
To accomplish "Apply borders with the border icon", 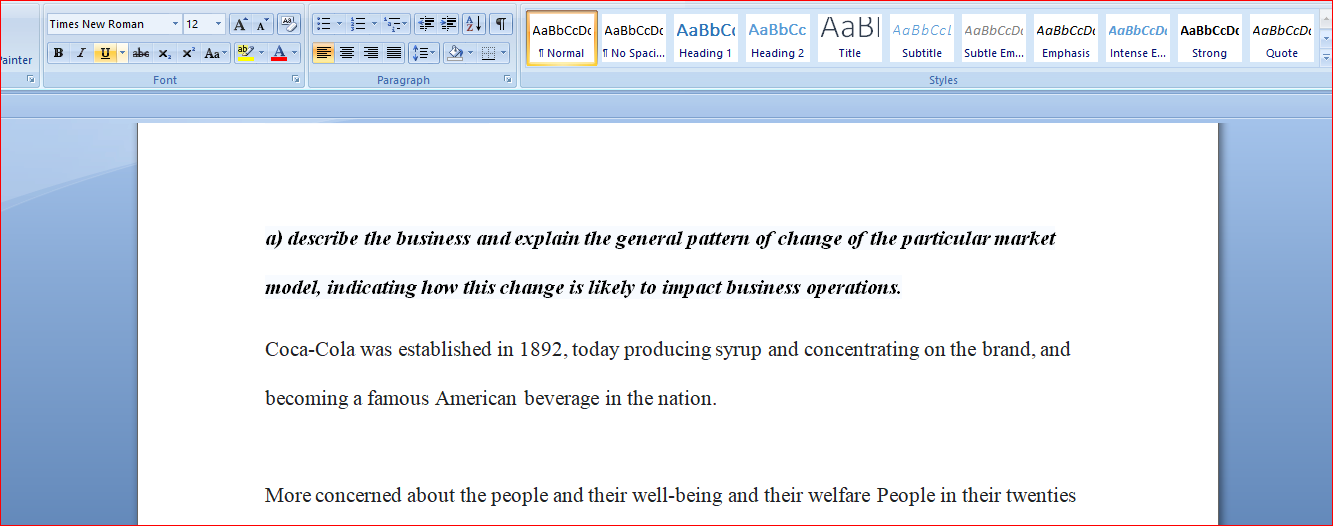I will click(488, 53).
